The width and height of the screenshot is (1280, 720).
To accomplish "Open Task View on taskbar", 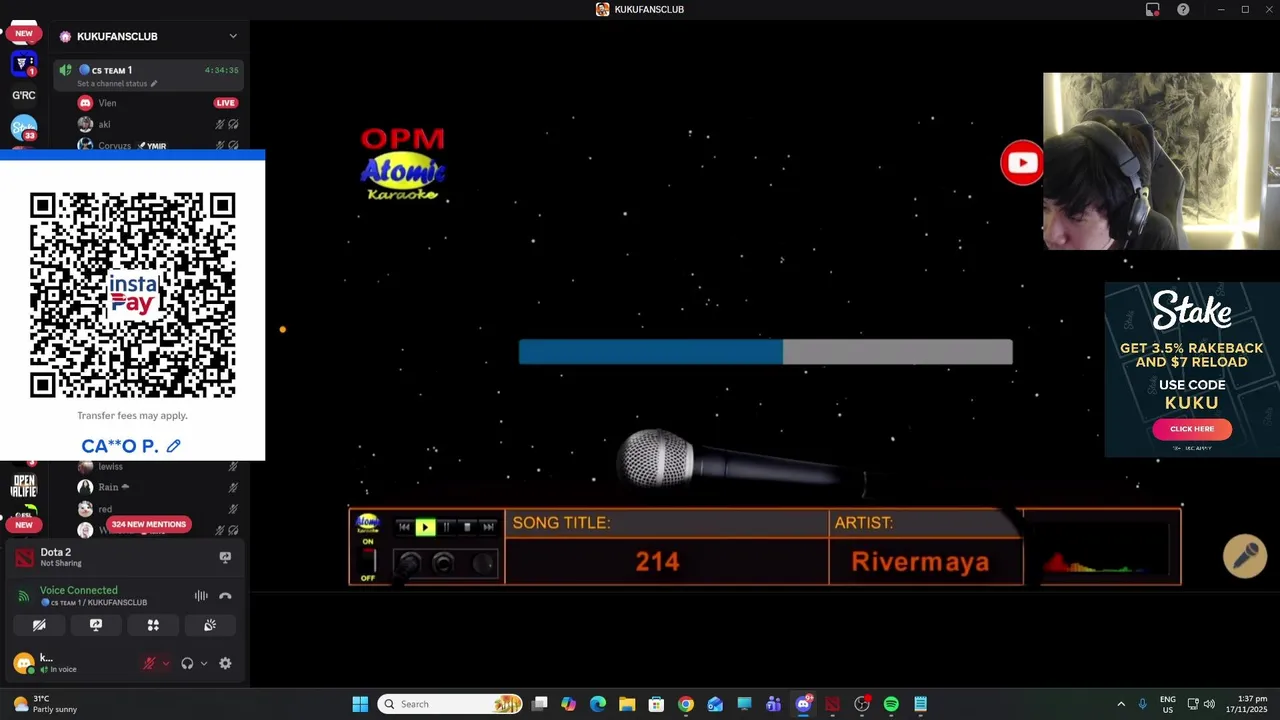I will coord(540,704).
